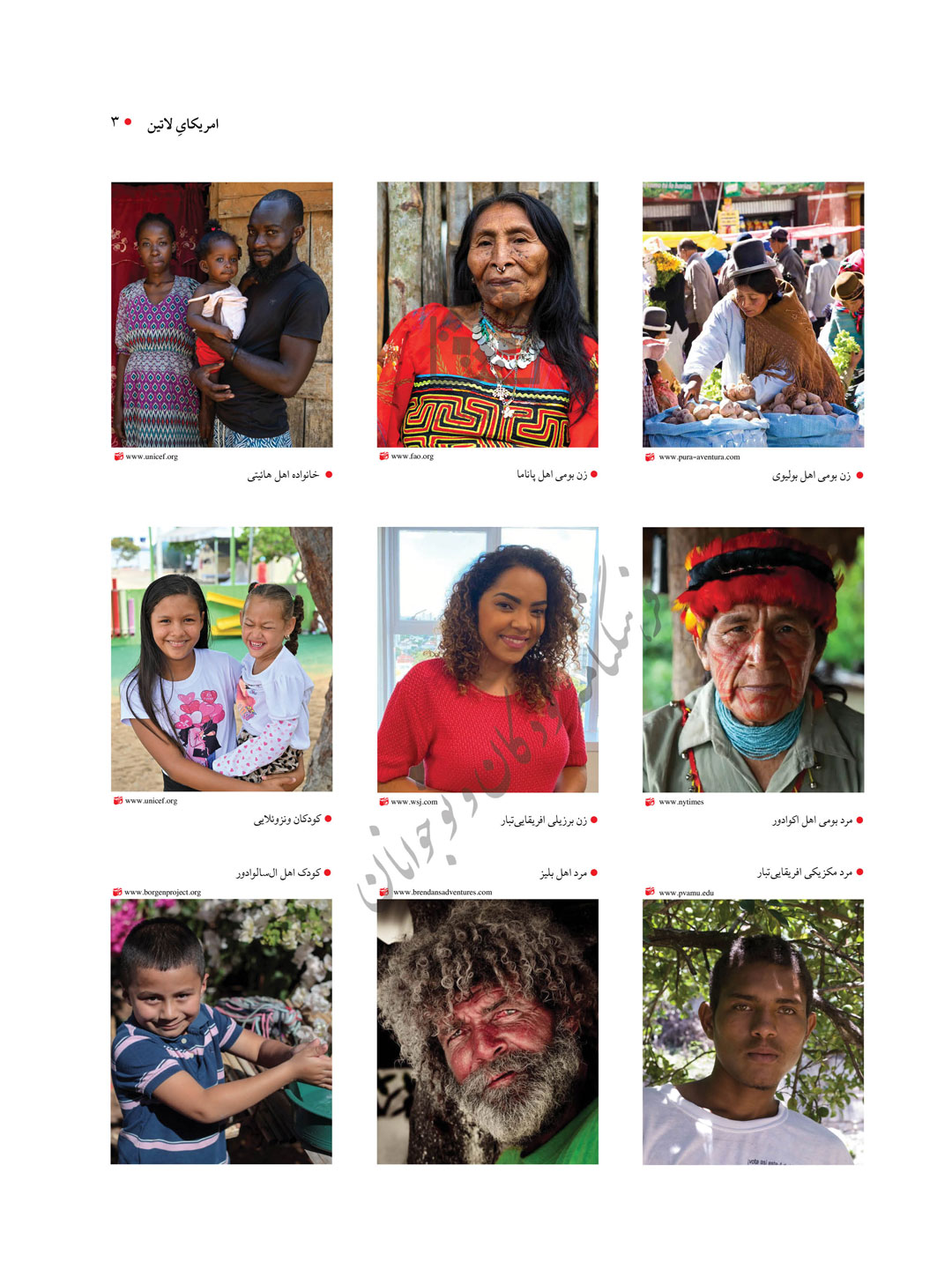Open the photo of boy in striped polo
This screenshot has width=952, height=1284.
(x=221, y=1032)
